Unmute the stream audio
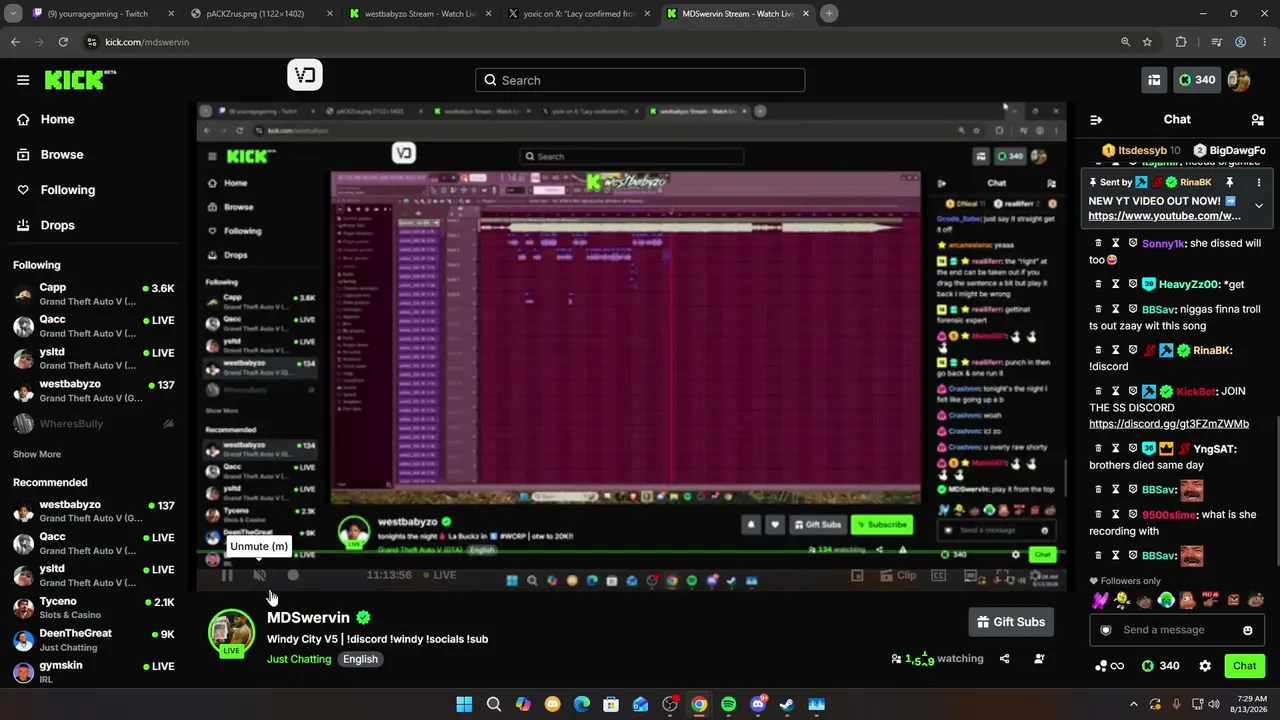1280x720 pixels. [260, 575]
